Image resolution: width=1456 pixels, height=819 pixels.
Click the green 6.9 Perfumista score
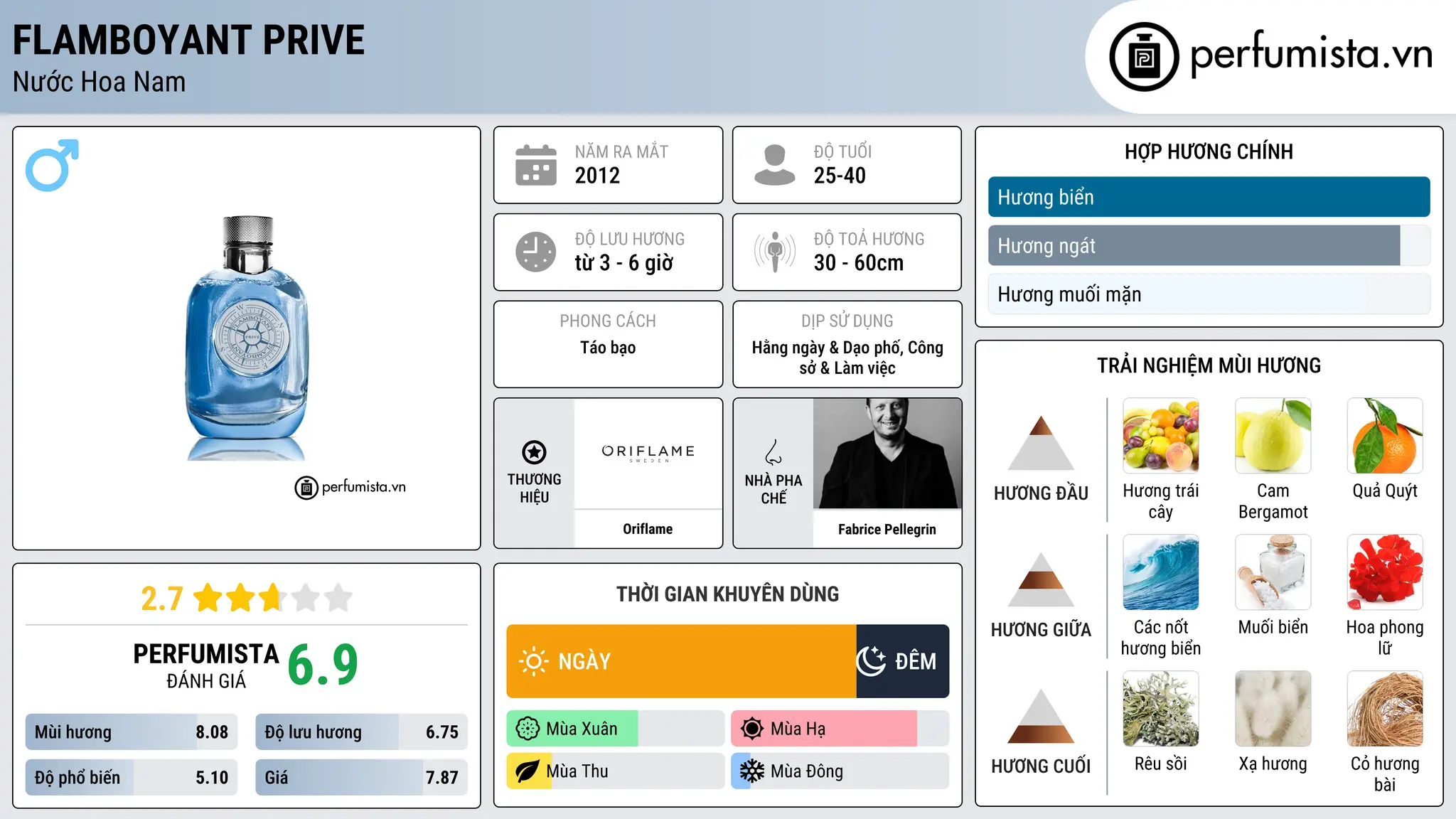click(x=323, y=665)
